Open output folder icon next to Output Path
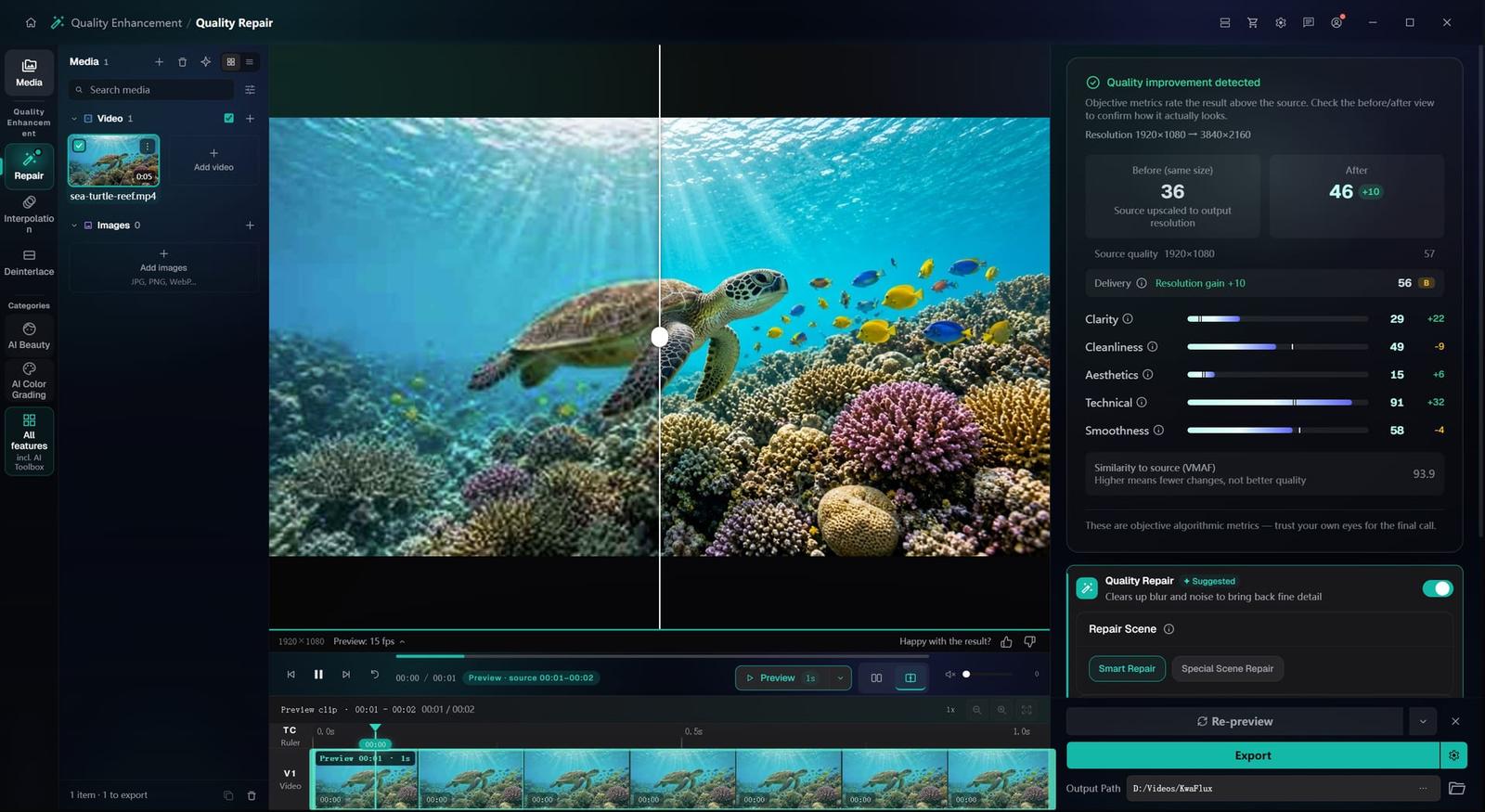The image size is (1485, 812). tap(1456, 788)
